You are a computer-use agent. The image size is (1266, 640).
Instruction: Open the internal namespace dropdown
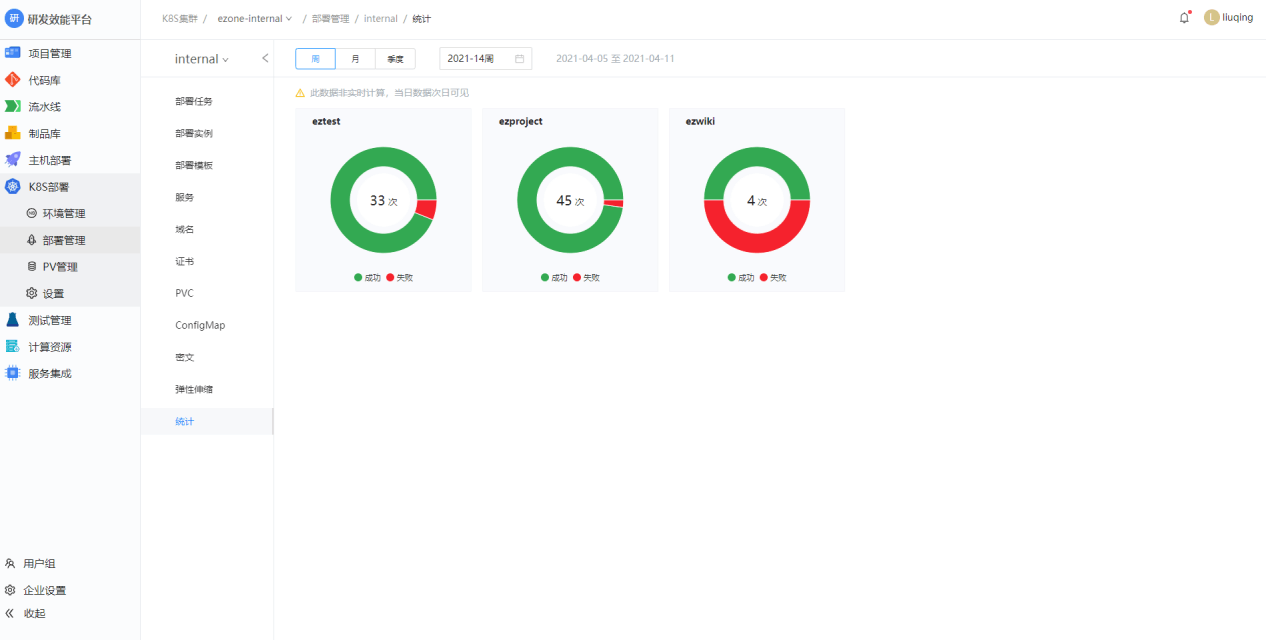click(x=201, y=59)
